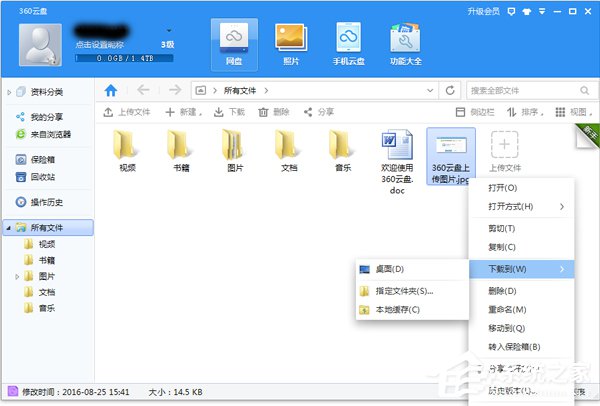Select 音乐 folder in sidebar tree

click(47, 308)
